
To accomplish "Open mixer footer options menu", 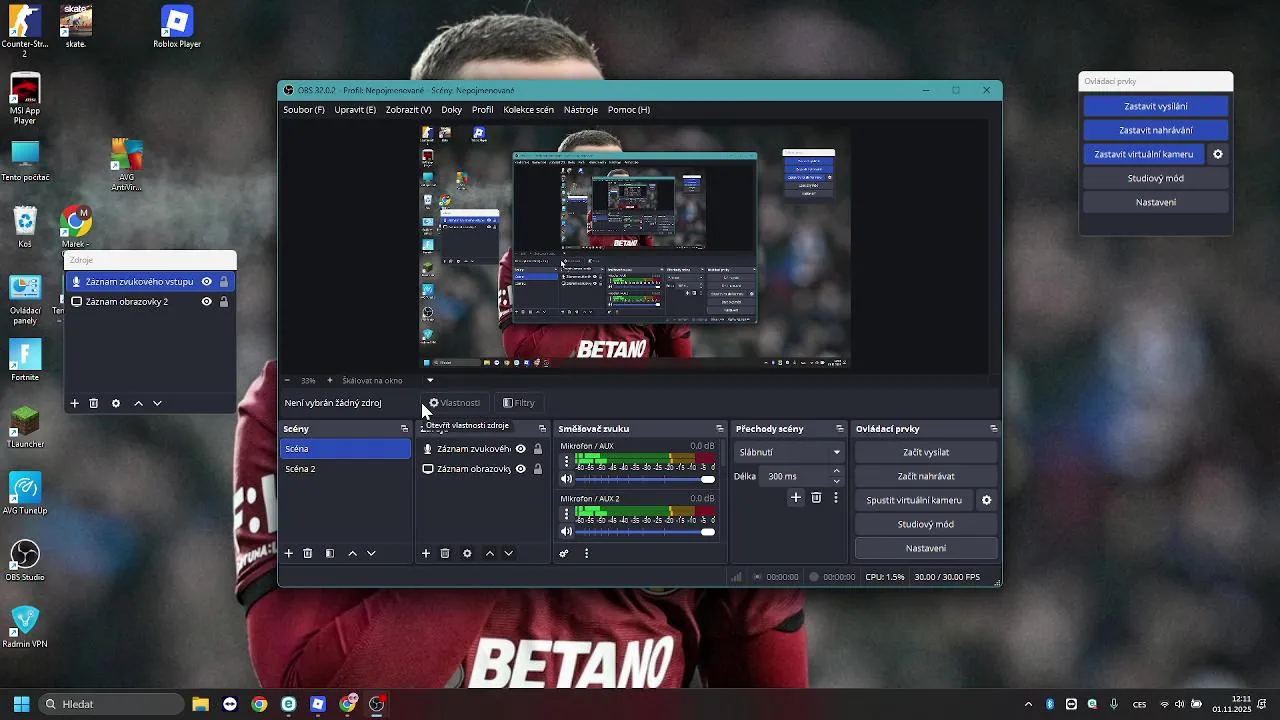I will [586, 553].
